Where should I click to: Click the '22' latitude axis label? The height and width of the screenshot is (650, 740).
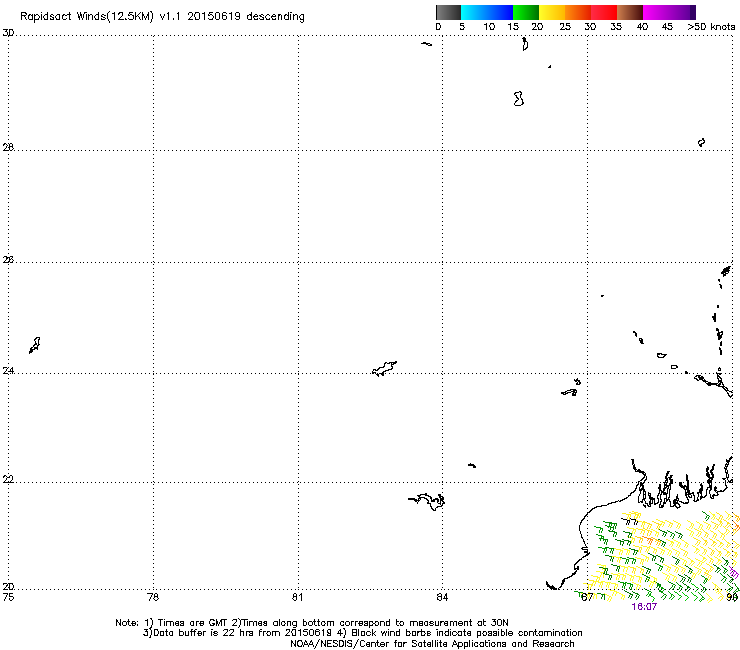[x=8, y=480]
